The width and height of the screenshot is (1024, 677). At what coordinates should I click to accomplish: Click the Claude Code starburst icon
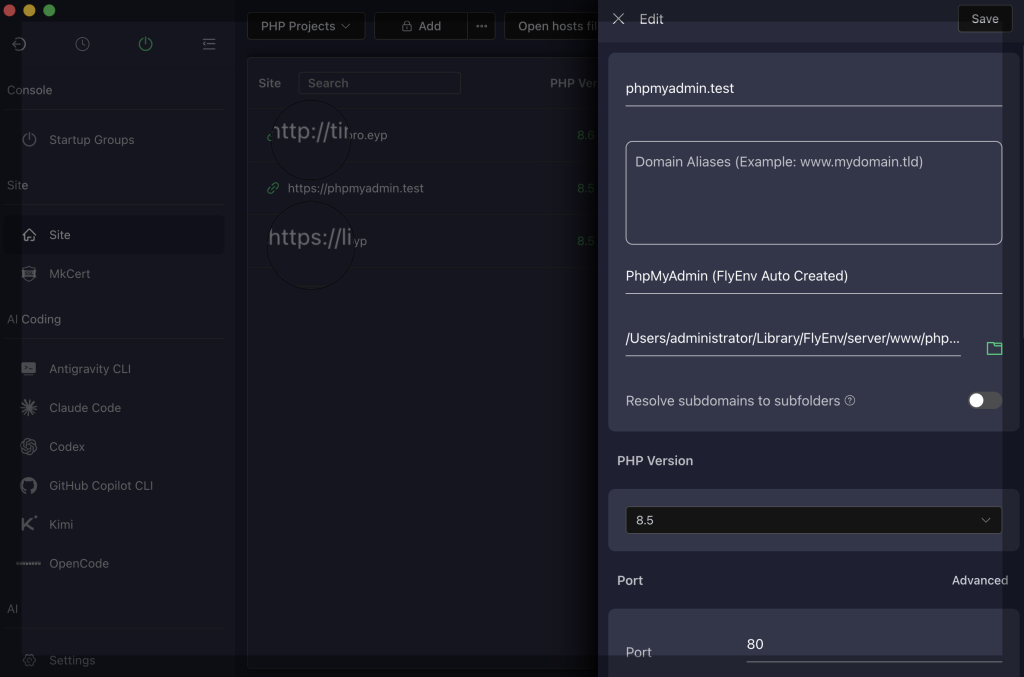pos(29,408)
